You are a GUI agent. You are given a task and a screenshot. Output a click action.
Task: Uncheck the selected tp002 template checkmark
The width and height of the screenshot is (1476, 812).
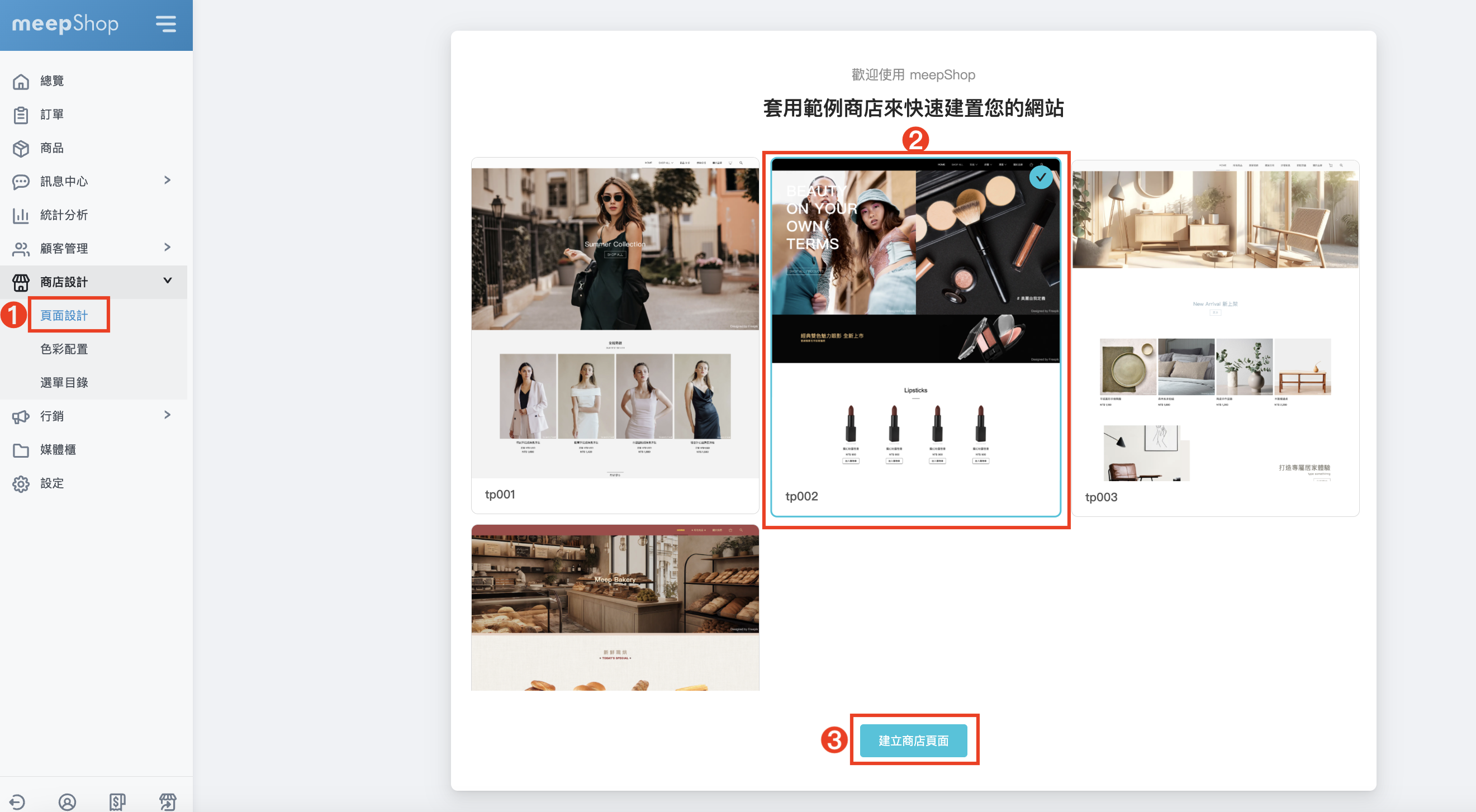pos(1040,178)
